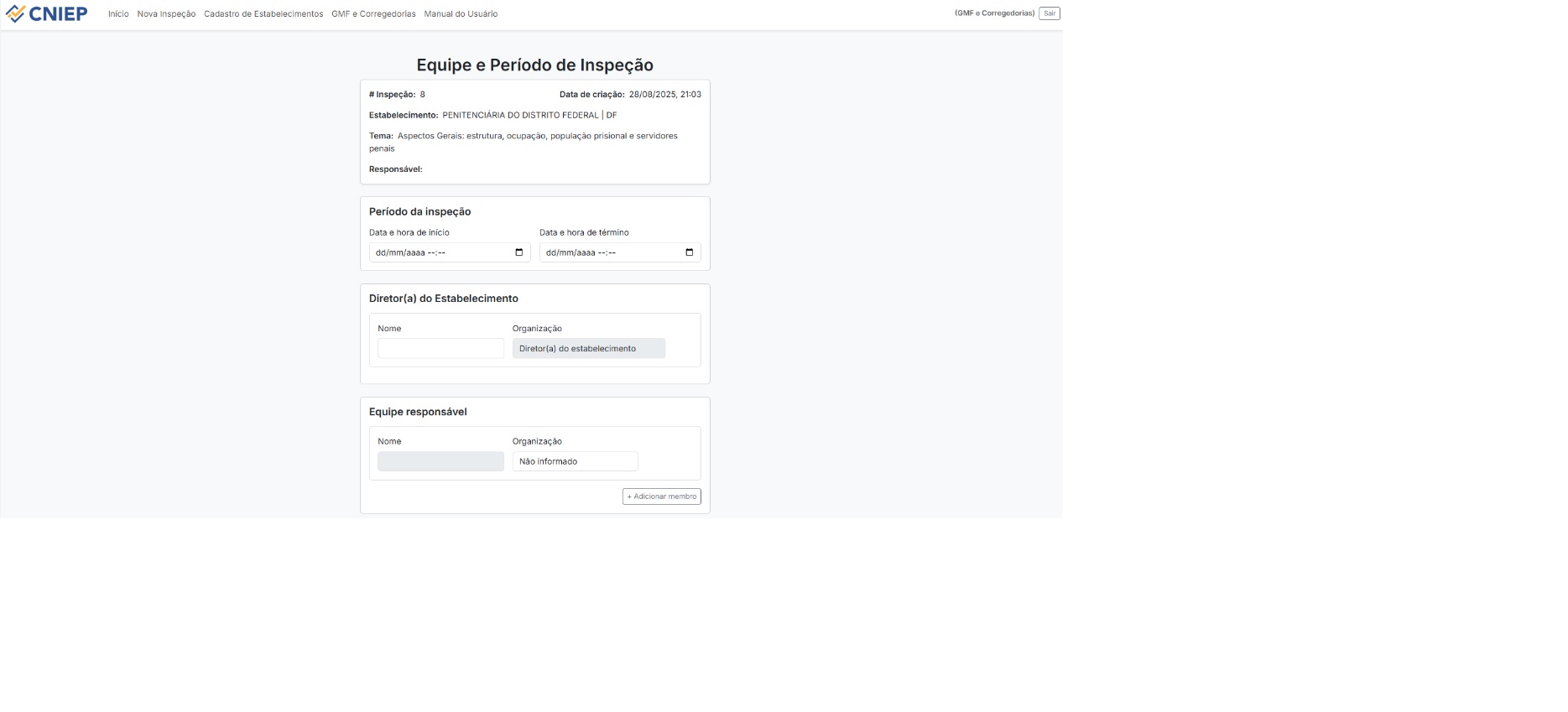Open calendar picker for start date

518,252
